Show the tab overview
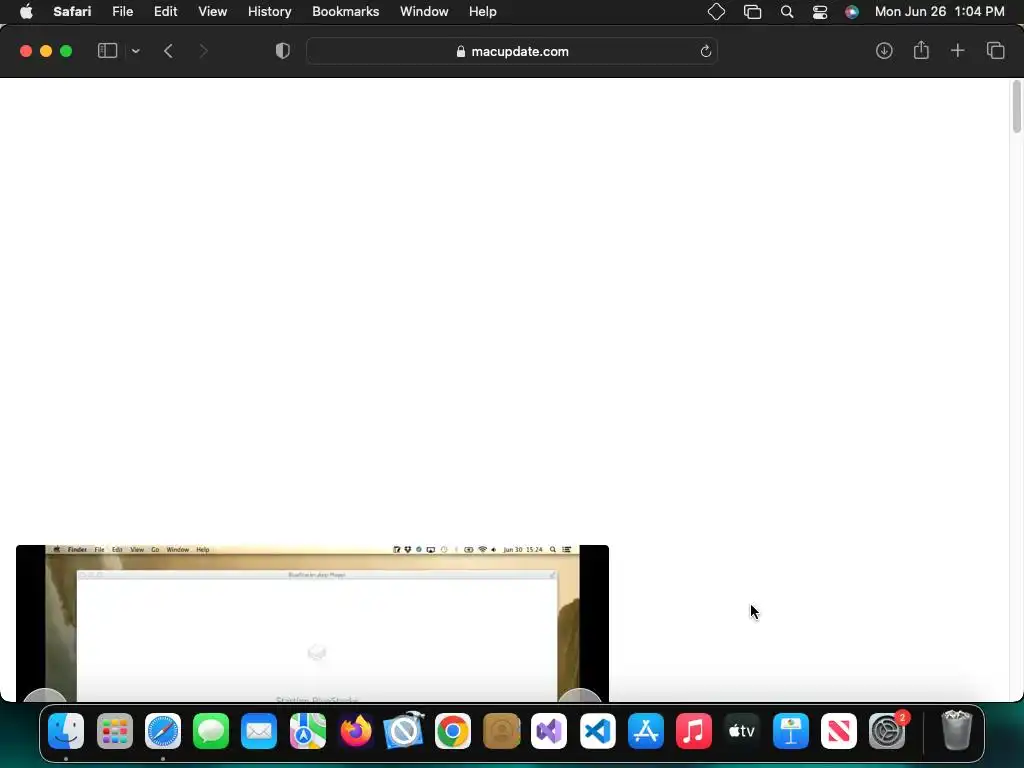The width and height of the screenshot is (1024, 768). [x=995, y=51]
